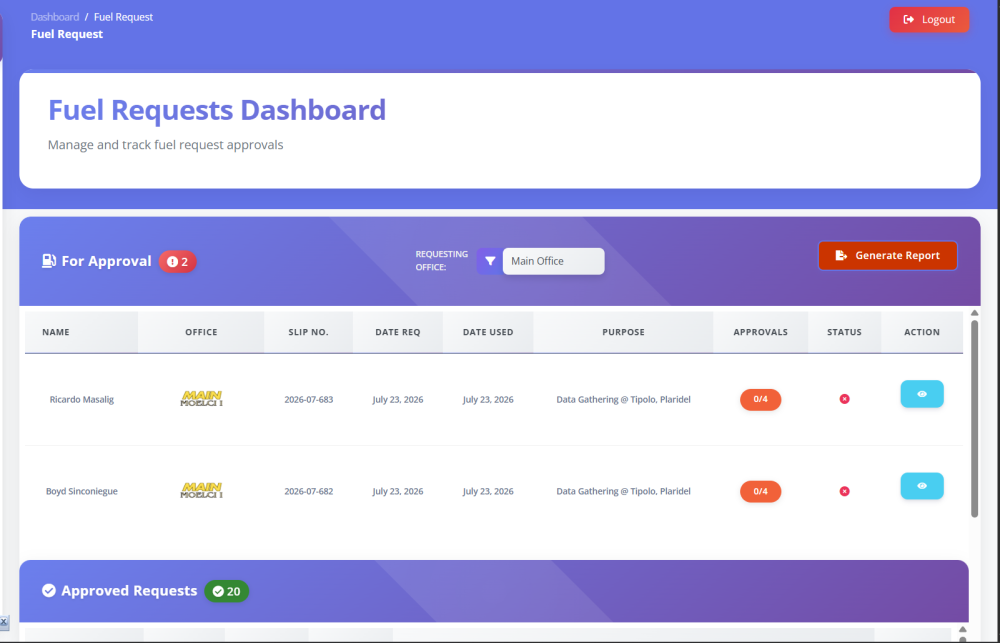Click the Logout button
The image size is (1000, 643).
click(x=929, y=20)
